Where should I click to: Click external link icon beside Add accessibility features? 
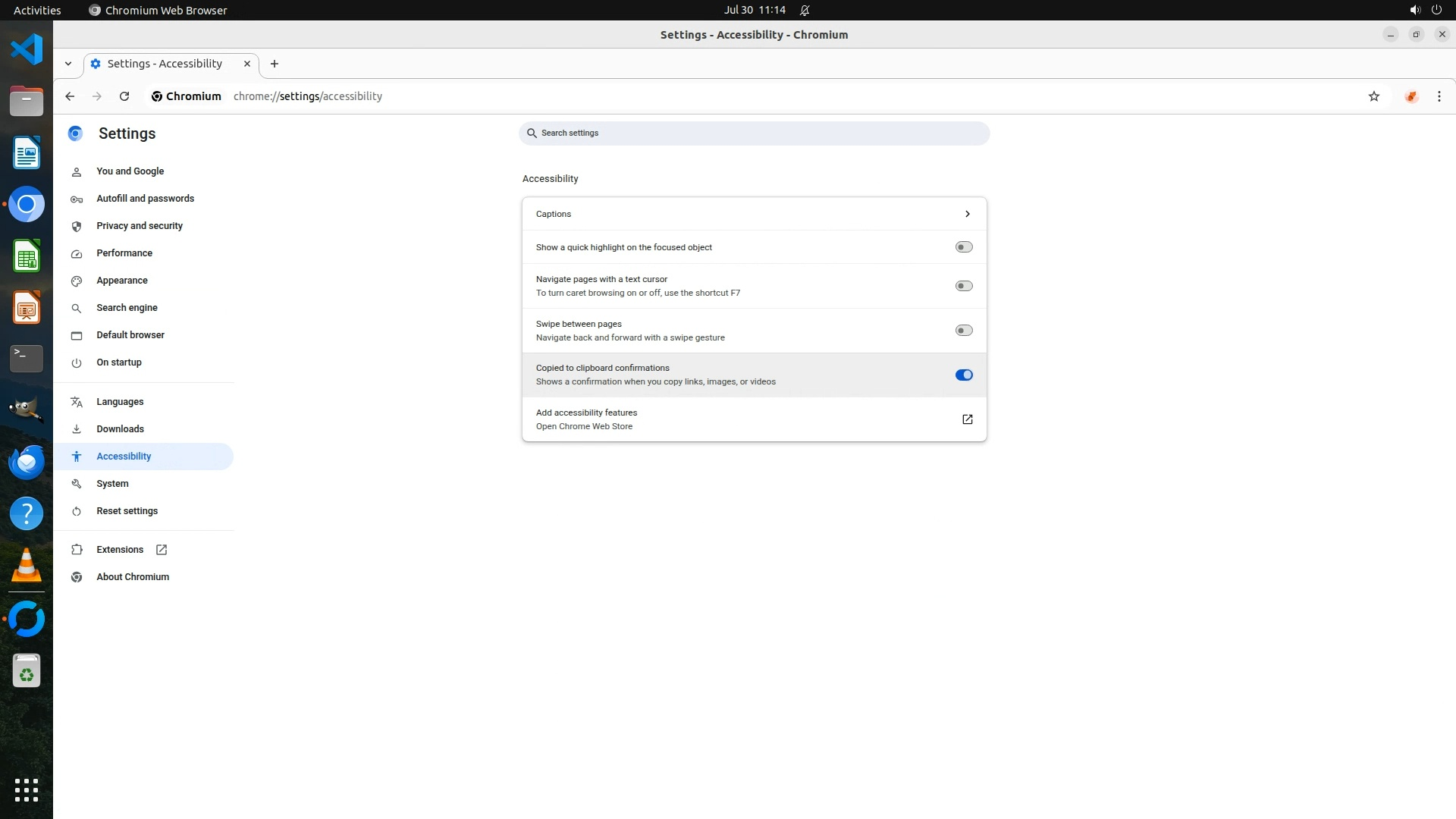[x=967, y=419]
